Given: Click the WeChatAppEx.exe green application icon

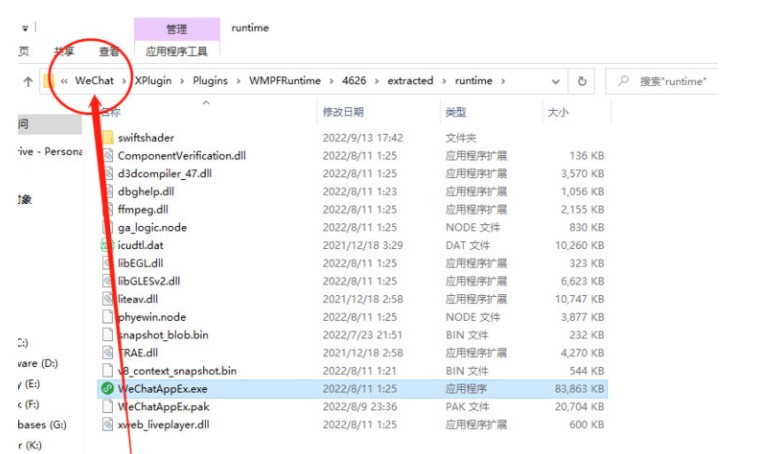Looking at the screenshot, I should click(x=107, y=389).
